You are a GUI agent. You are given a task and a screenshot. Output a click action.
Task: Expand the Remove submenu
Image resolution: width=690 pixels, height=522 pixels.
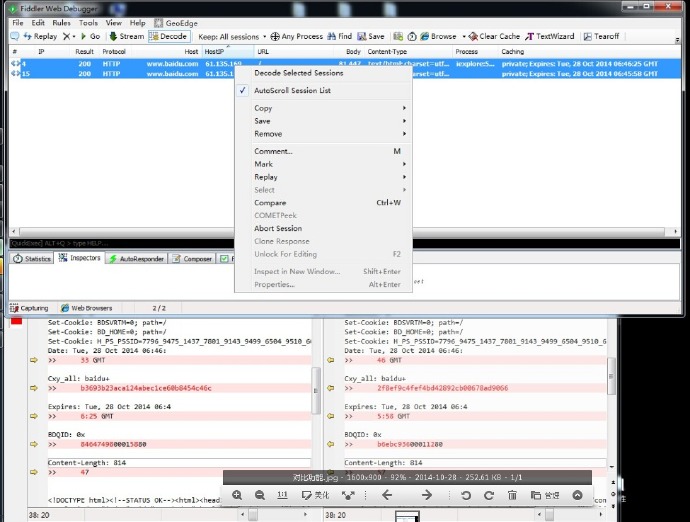(x=323, y=134)
